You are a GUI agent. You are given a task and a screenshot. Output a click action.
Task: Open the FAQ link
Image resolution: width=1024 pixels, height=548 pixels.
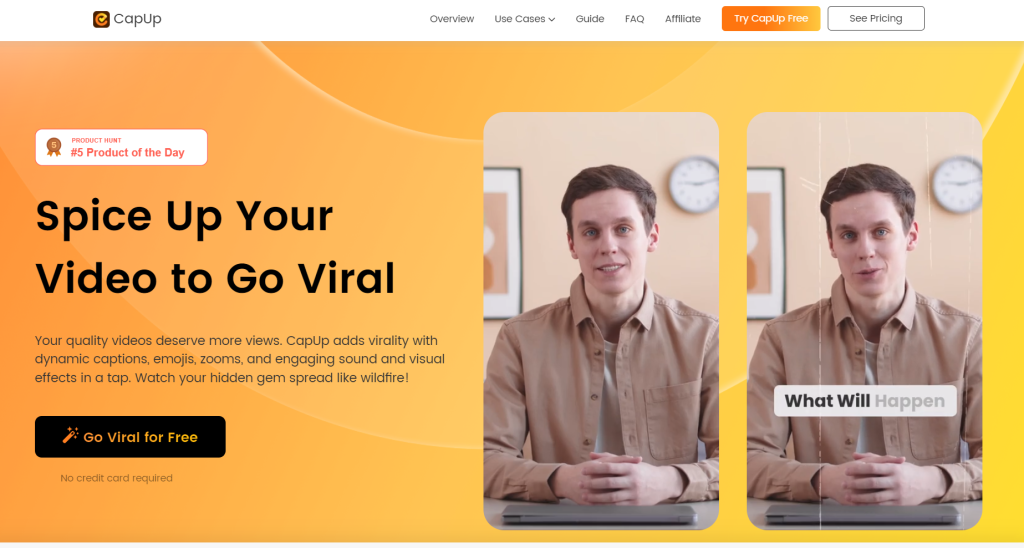pyautogui.click(x=635, y=19)
